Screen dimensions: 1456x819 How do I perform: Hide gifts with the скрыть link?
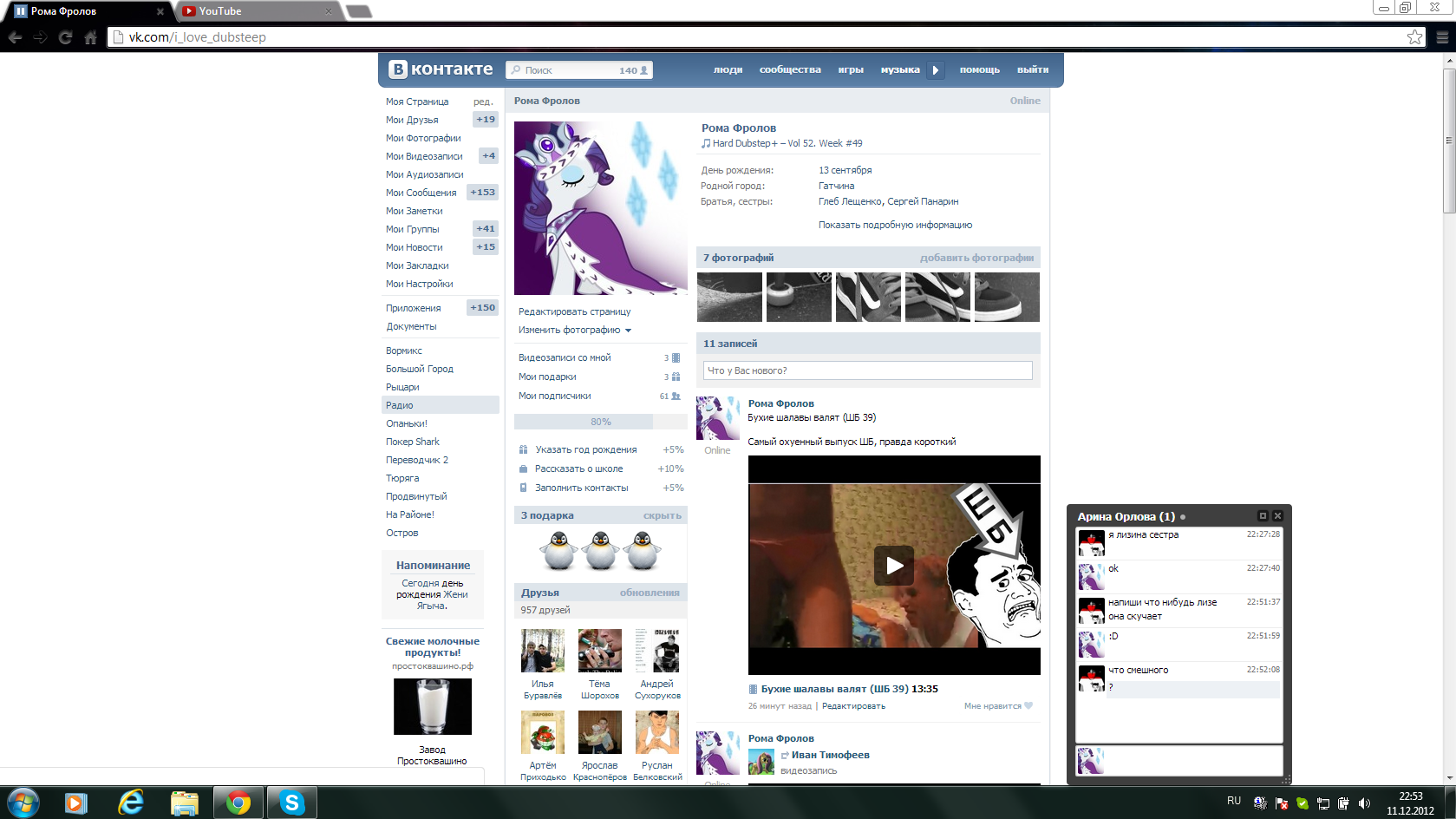663,515
